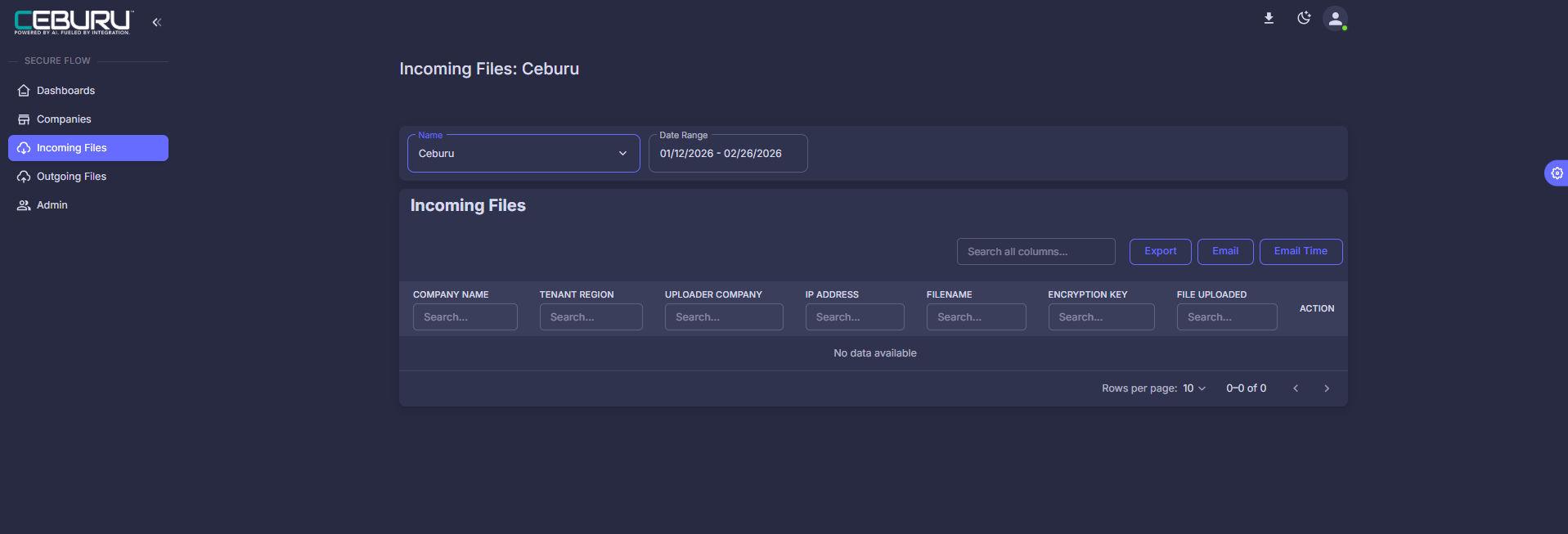Image resolution: width=1568 pixels, height=534 pixels.
Task: Navigate to Outgoing Files
Action: 88,177
